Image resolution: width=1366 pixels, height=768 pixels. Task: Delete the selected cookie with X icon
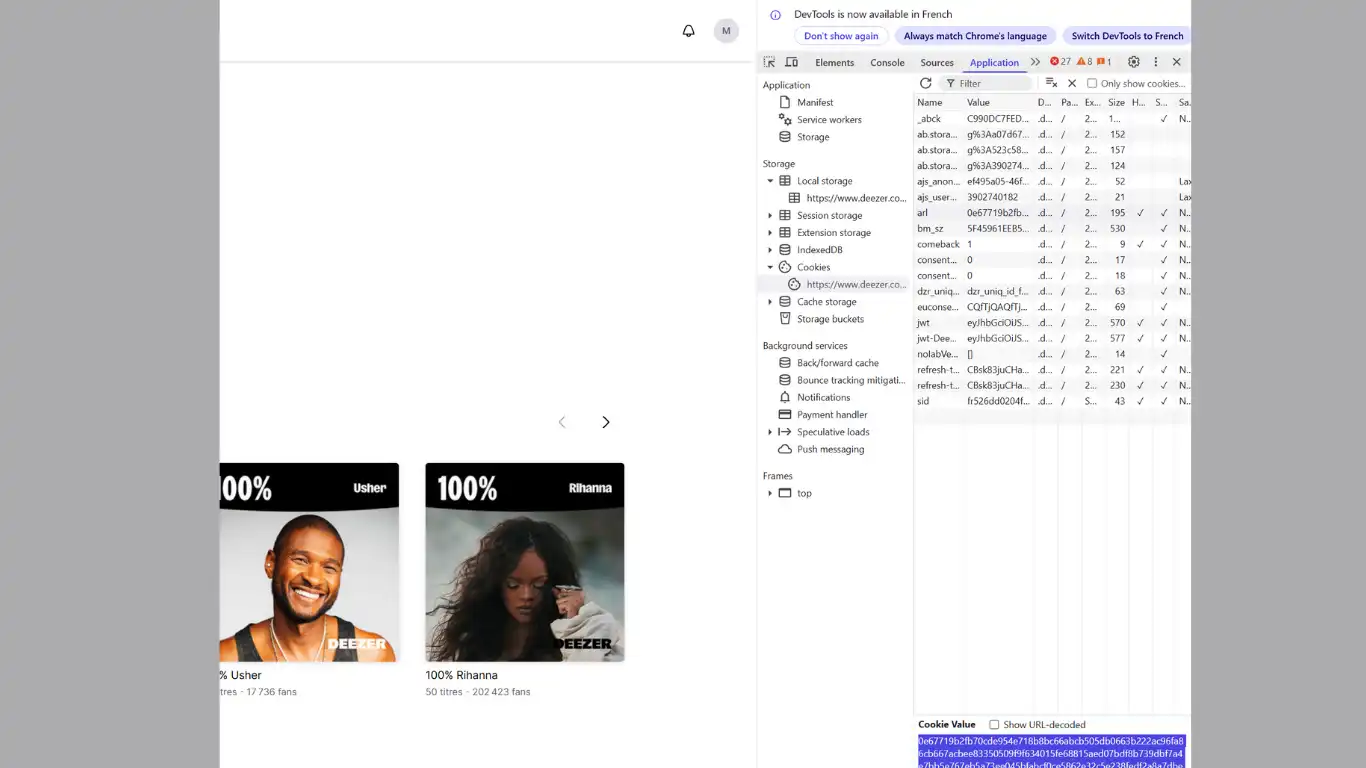click(1072, 83)
